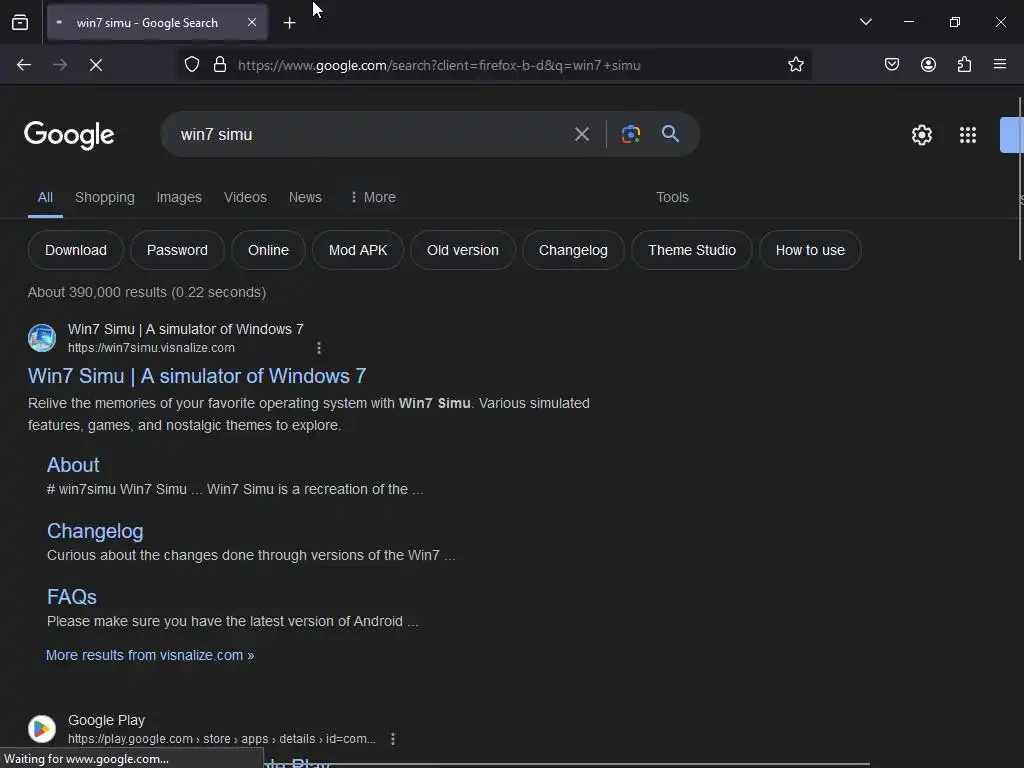Viewport: 1024px width, 768px height.
Task: Open the Tools options
Action: (672, 197)
